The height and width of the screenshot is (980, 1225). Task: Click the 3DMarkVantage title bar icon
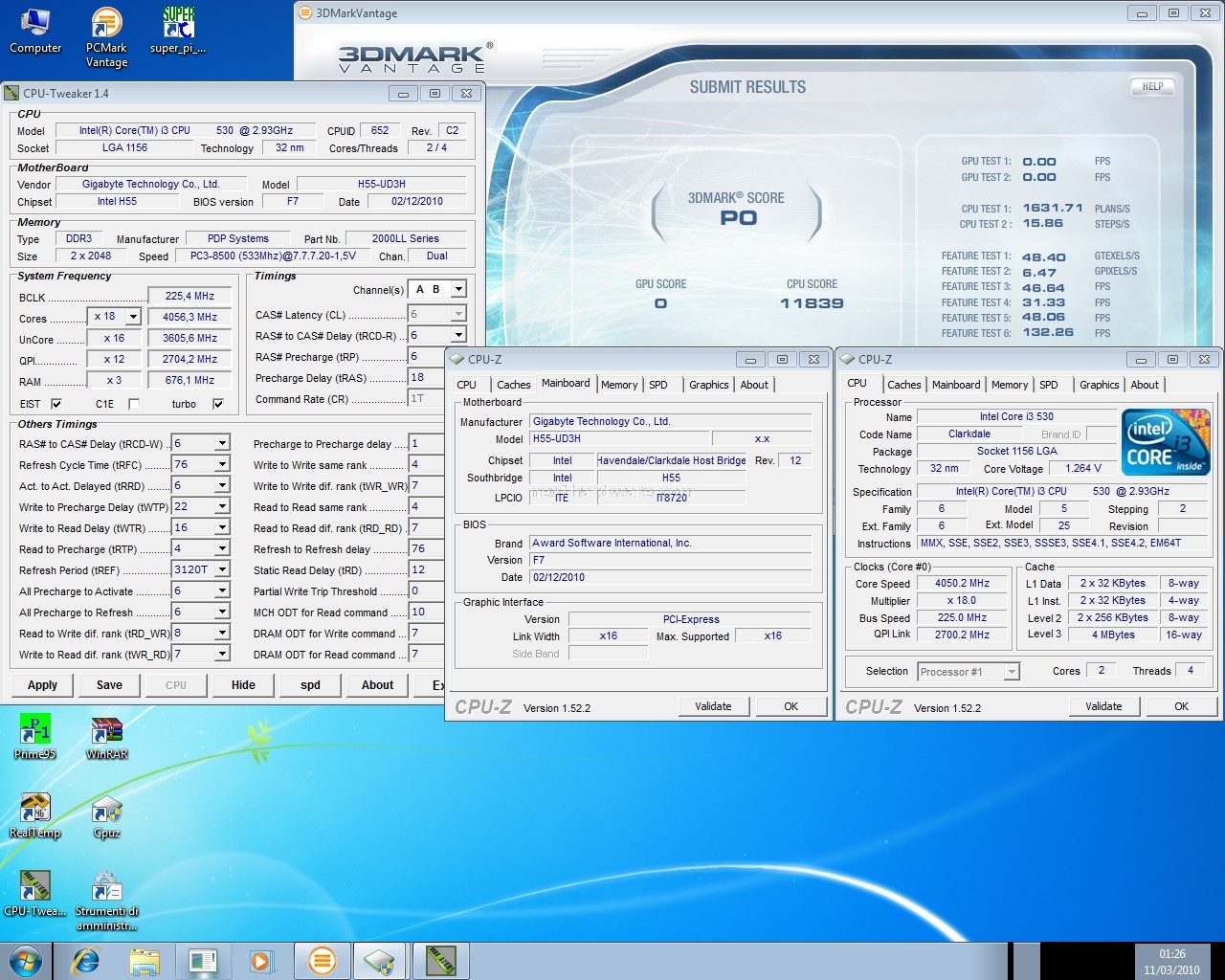pyautogui.click(x=305, y=13)
